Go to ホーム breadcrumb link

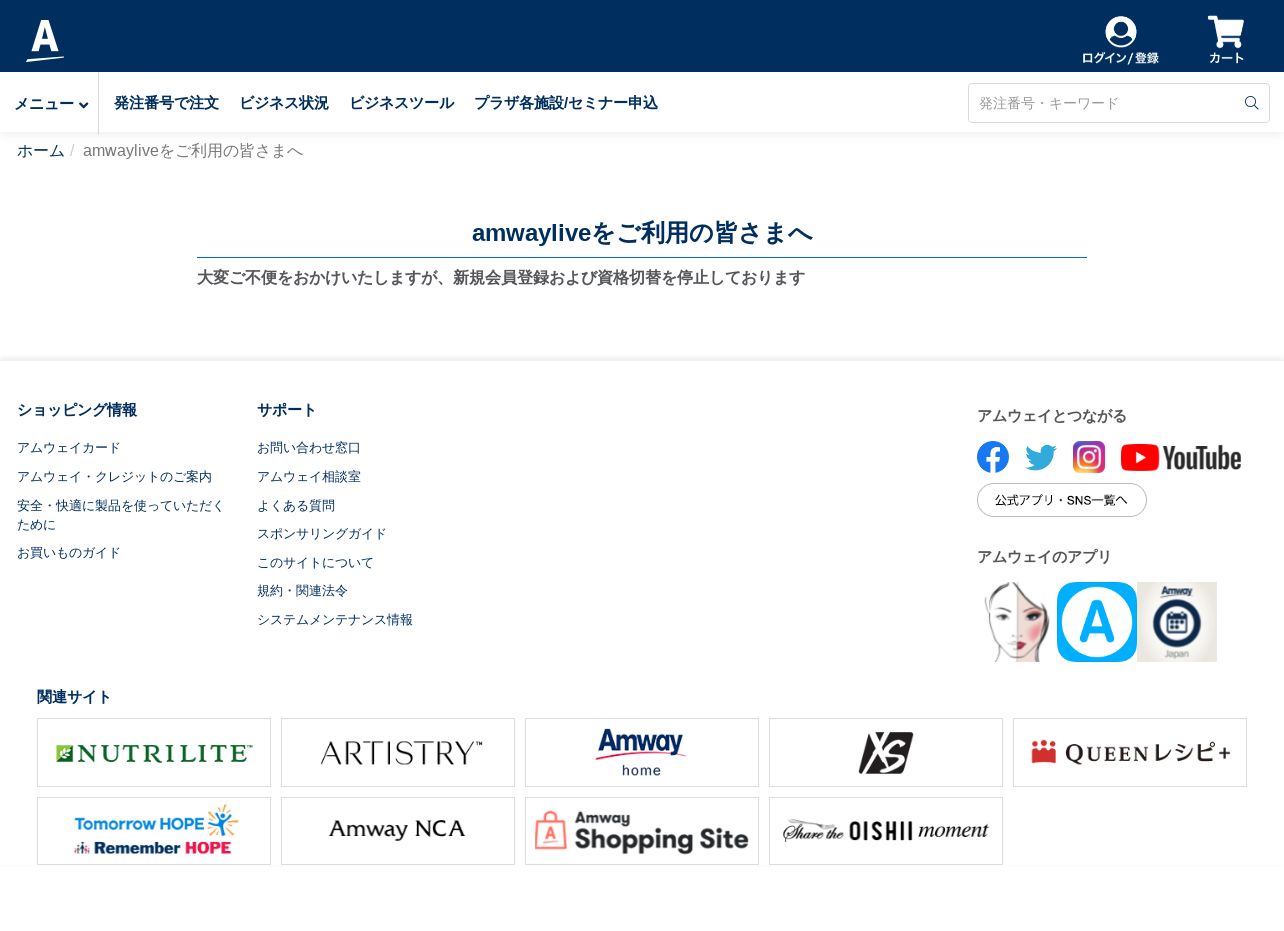click(x=41, y=151)
